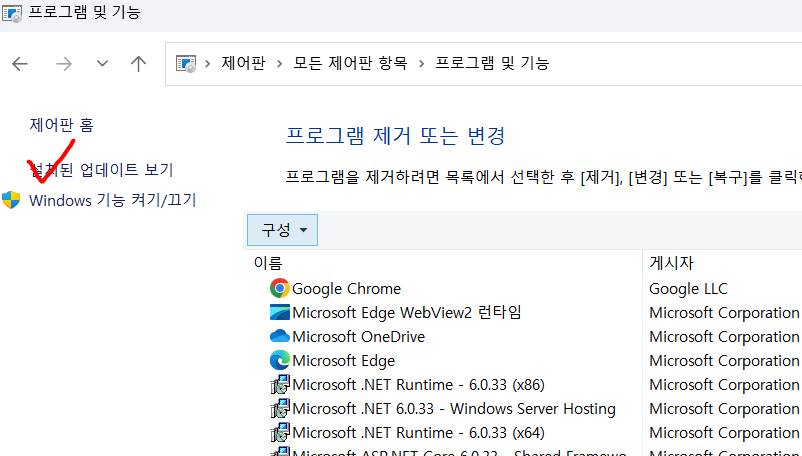The width and height of the screenshot is (802, 456).
Task: Click Microsoft Corporation publisher in .NET Runtime (x86) row
Action: tap(724, 385)
